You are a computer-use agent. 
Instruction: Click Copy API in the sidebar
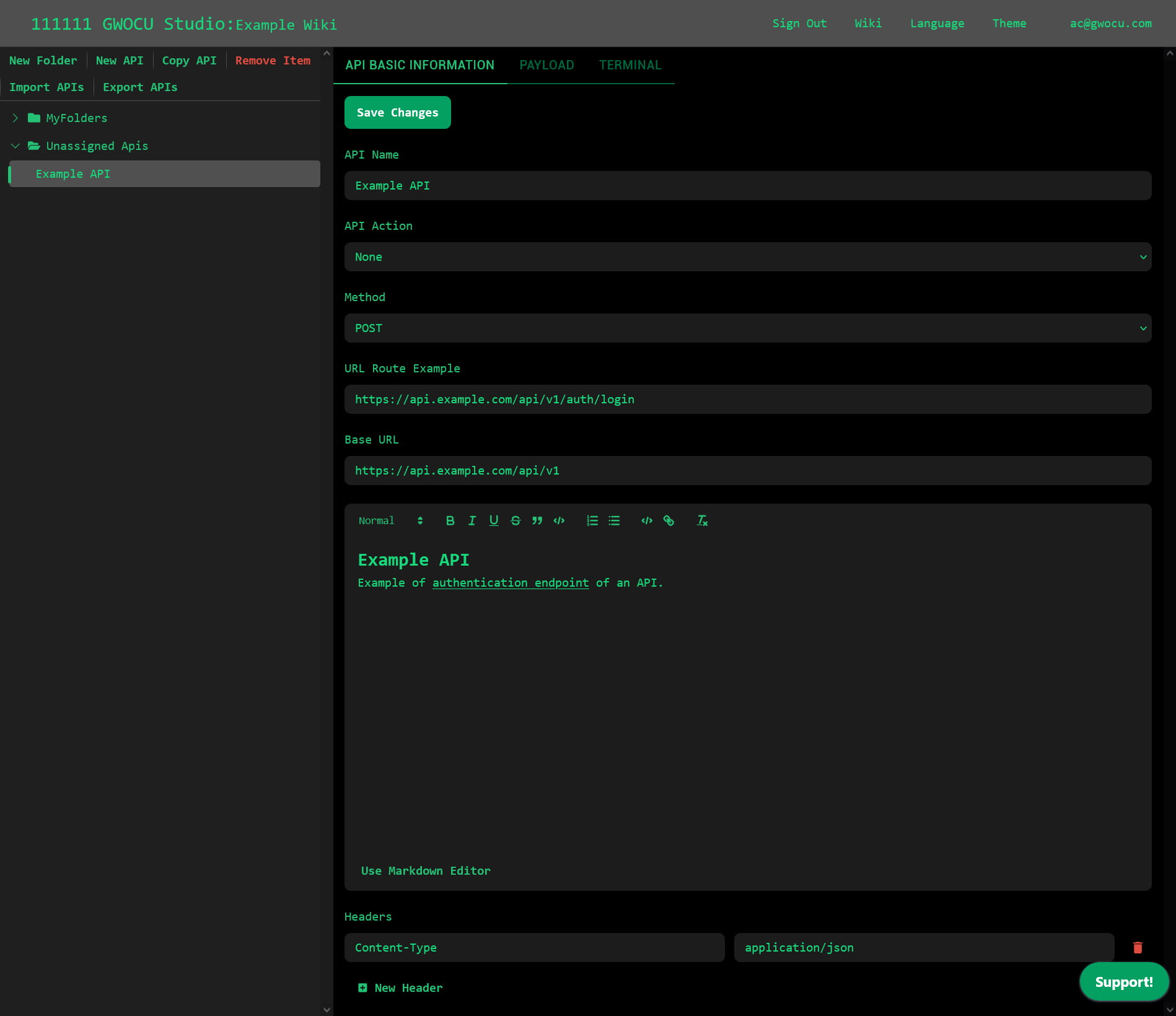click(189, 61)
